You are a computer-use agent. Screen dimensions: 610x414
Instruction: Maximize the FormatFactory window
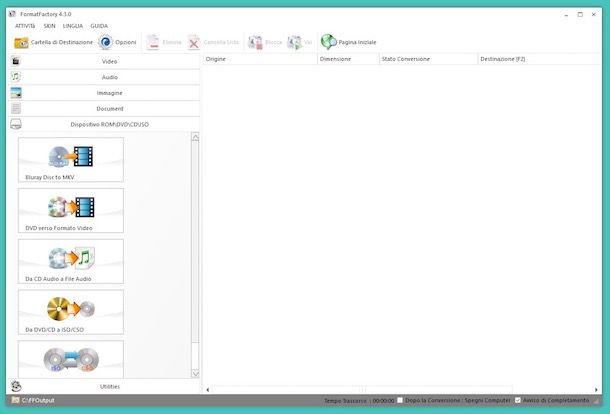[580, 14]
